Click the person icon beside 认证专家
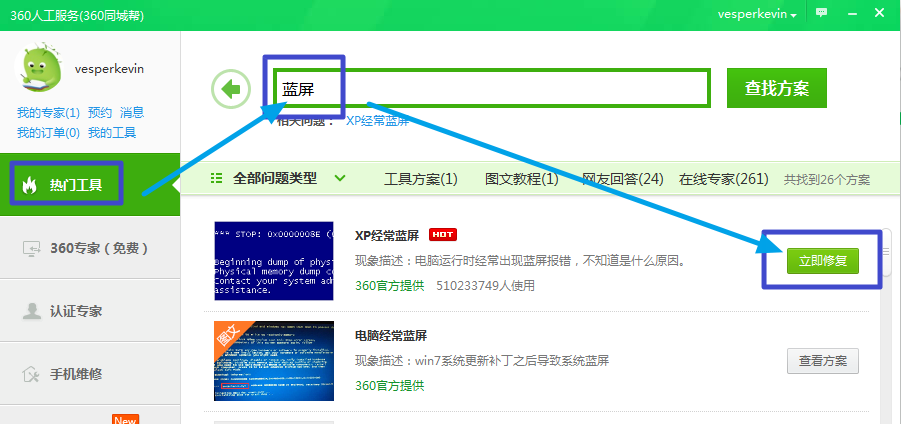 [30, 311]
